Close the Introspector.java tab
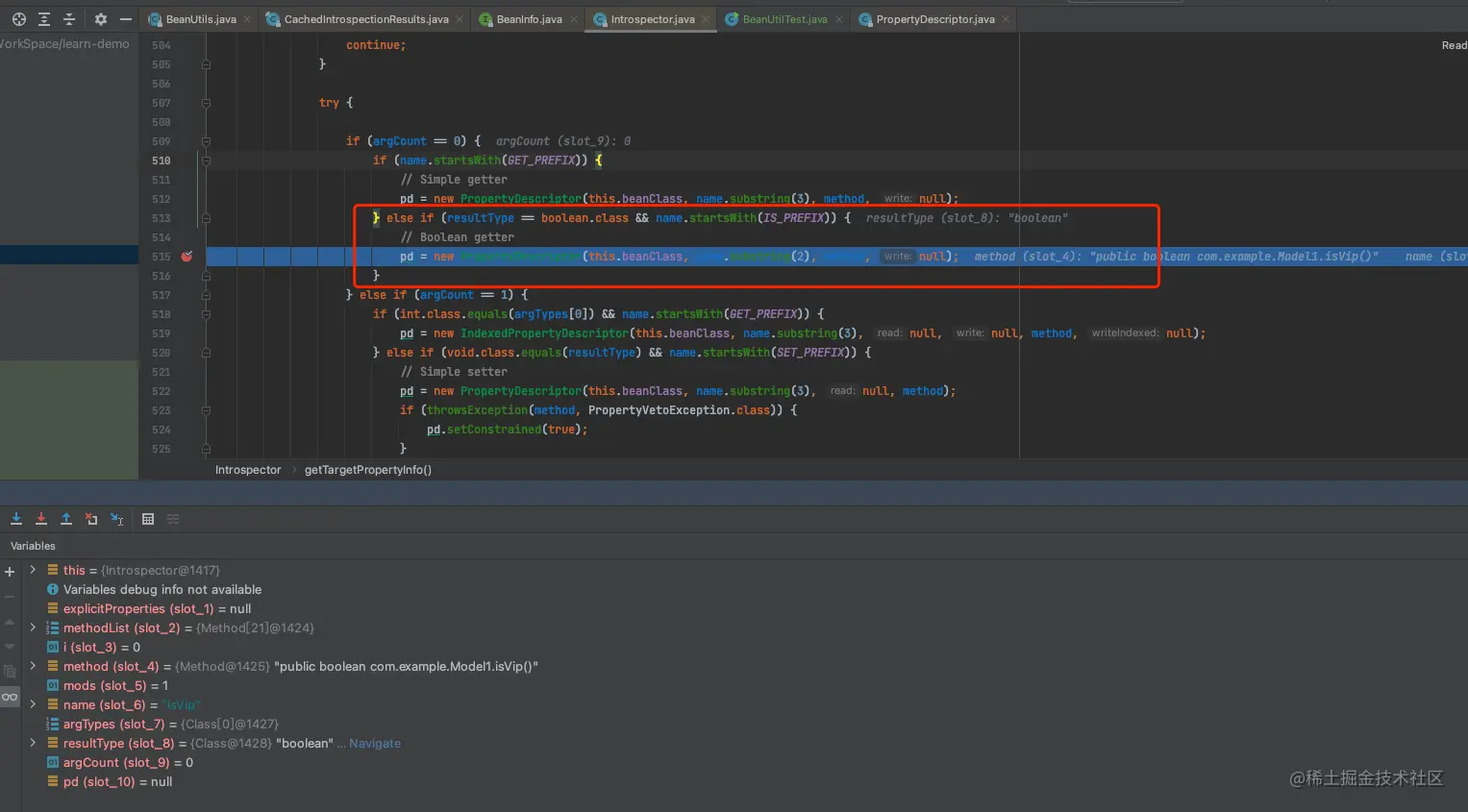The height and width of the screenshot is (812, 1468). (707, 19)
